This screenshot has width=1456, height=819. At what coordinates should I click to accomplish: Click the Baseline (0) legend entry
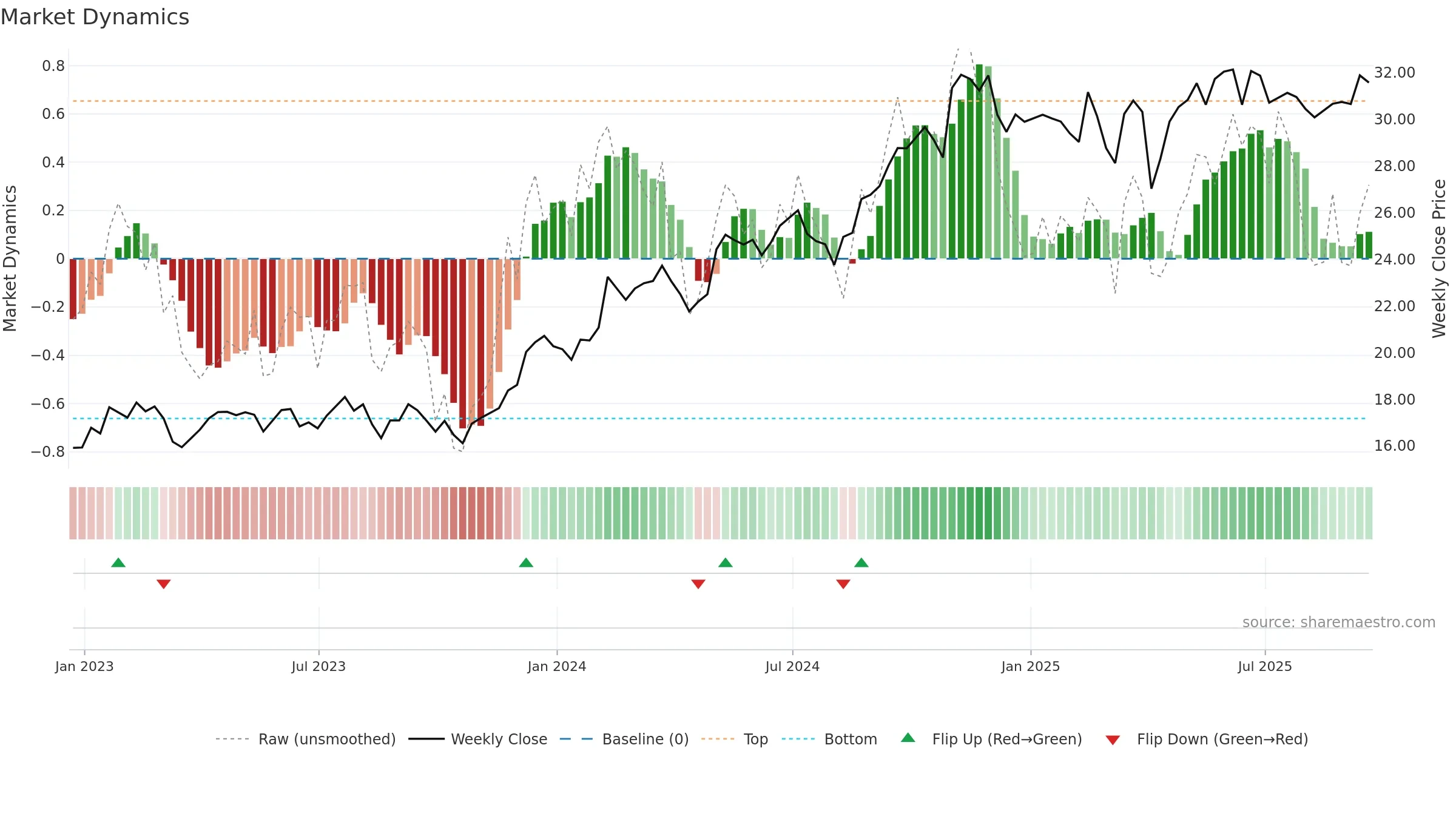coord(624,739)
